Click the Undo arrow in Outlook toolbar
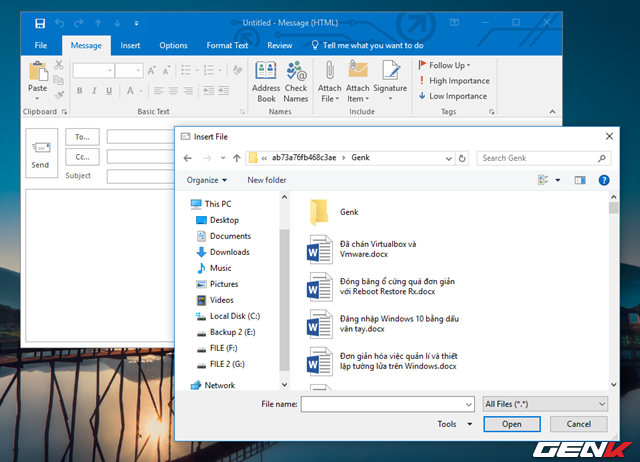The height and width of the screenshot is (462, 640). pyautogui.click(x=60, y=23)
